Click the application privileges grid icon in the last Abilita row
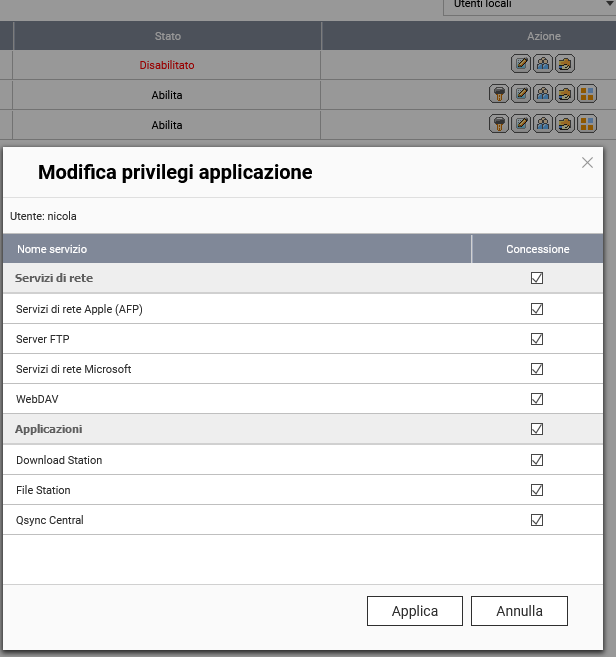The height and width of the screenshot is (657, 616). pyautogui.click(x=587, y=124)
